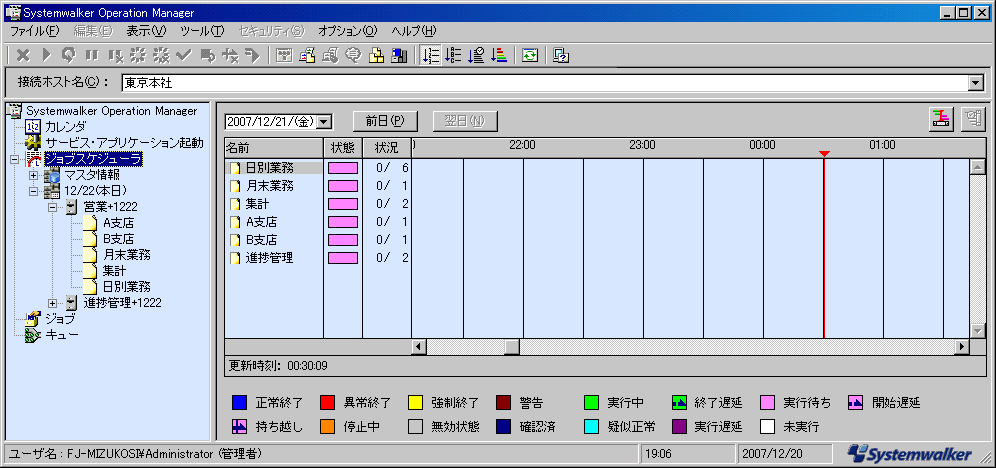This screenshot has height=468, width=996.
Task: Open the オプション(O) menu
Action: point(347,30)
